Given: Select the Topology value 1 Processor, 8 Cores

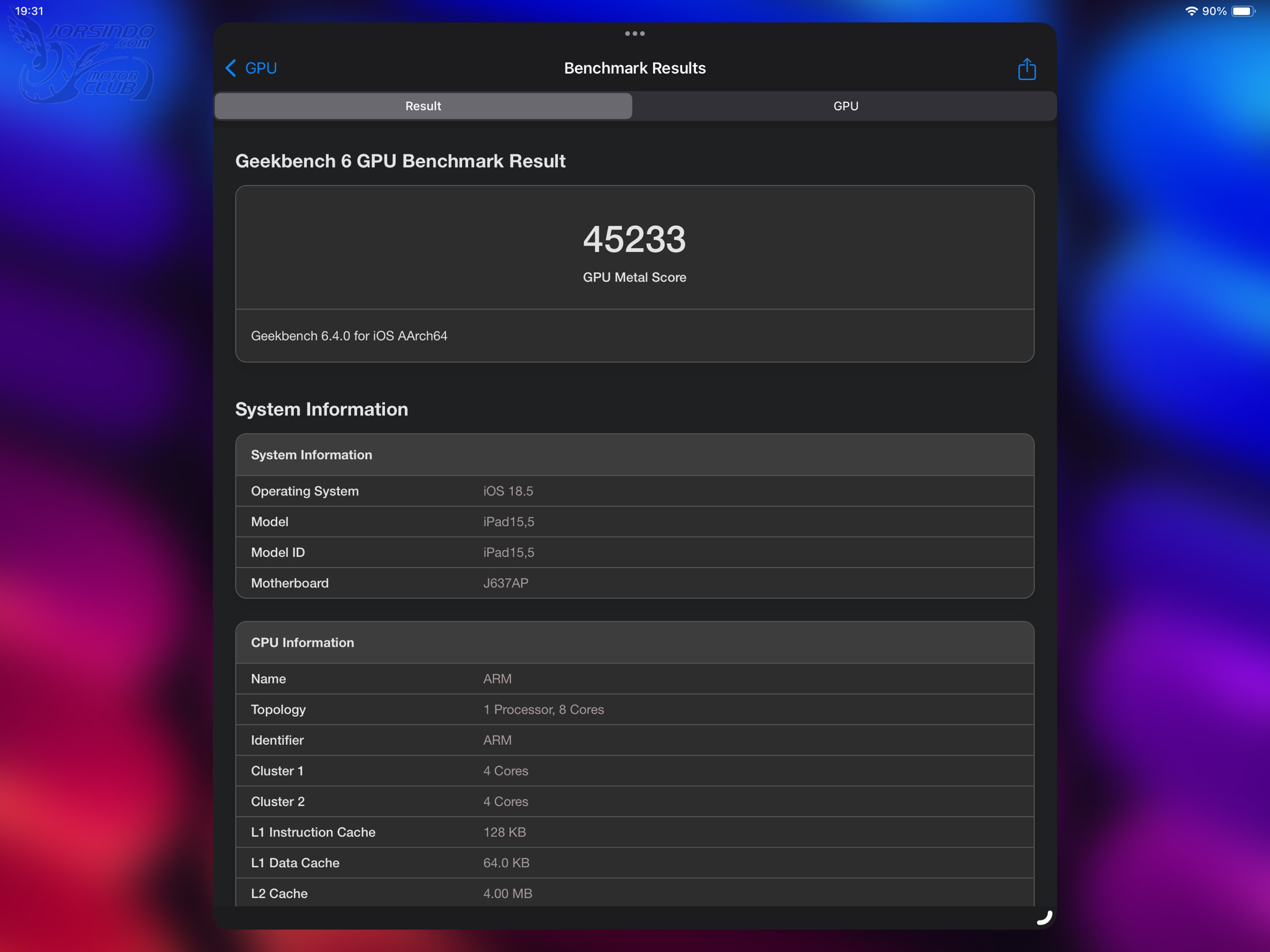Looking at the screenshot, I should (x=543, y=710).
